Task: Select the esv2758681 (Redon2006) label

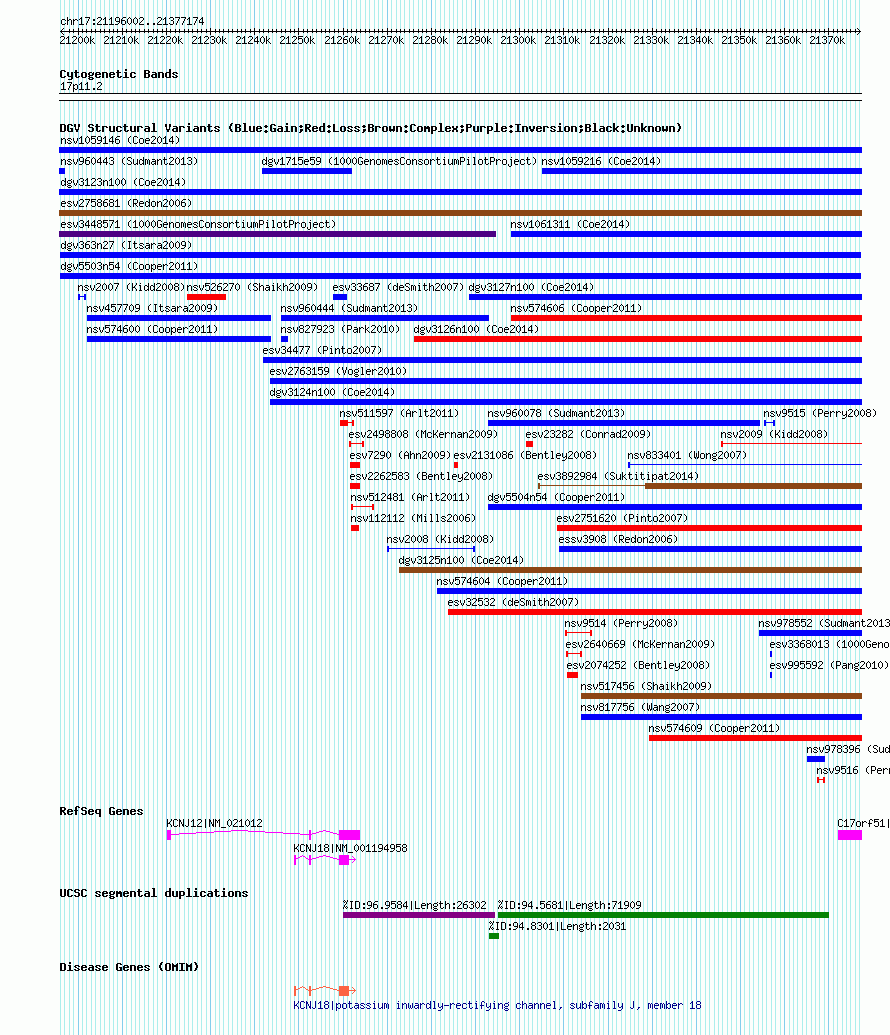Action: pyautogui.click(x=125, y=203)
